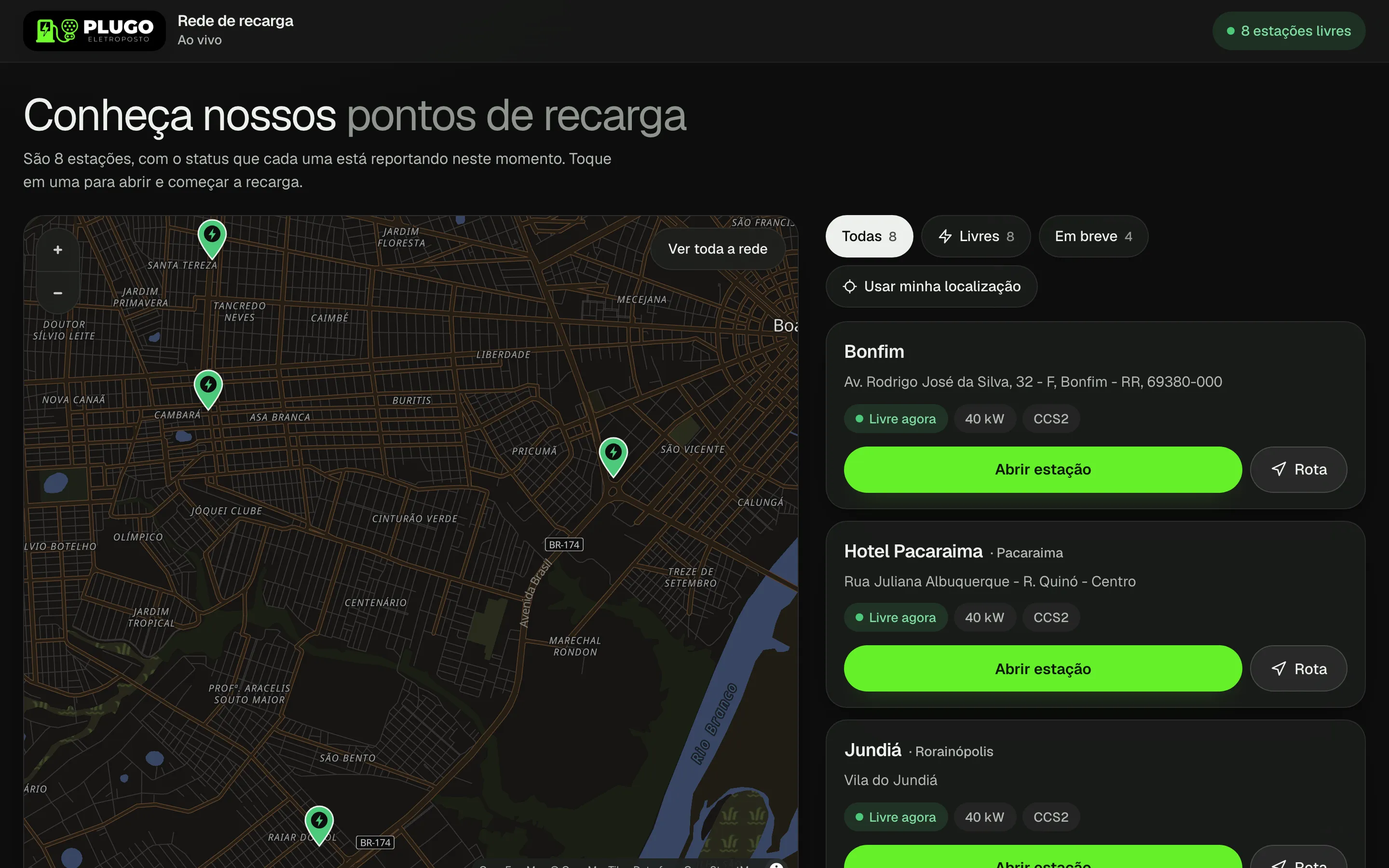Click the Av. Rodrigo José da Silva address
This screenshot has width=1389, height=868.
(x=1033, y=382)
